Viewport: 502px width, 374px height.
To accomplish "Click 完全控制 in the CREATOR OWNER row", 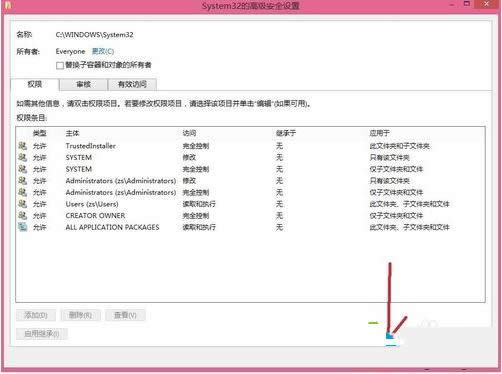I will click(x=196, y=216).
